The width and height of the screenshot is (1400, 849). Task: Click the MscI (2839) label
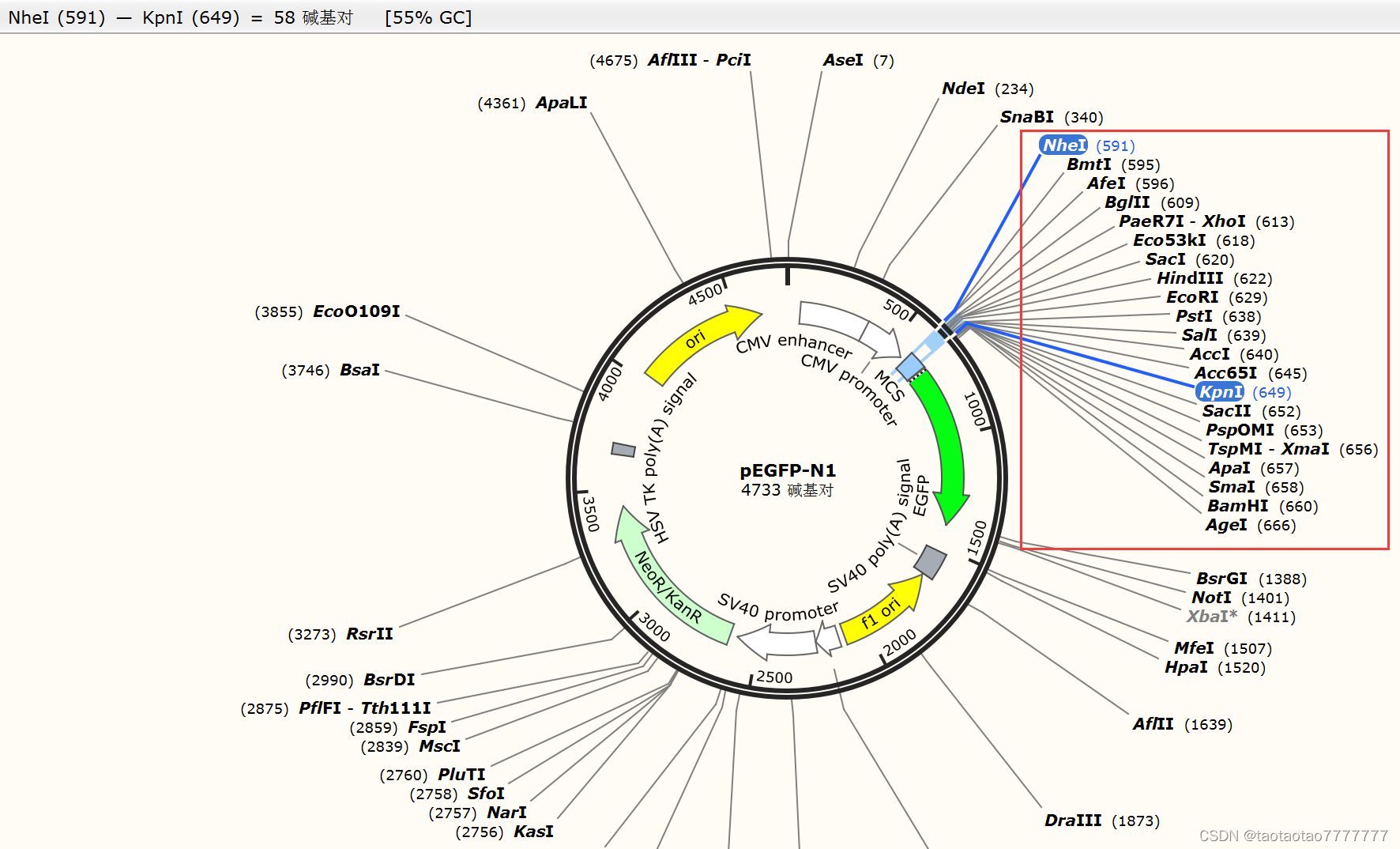(411, 746)
